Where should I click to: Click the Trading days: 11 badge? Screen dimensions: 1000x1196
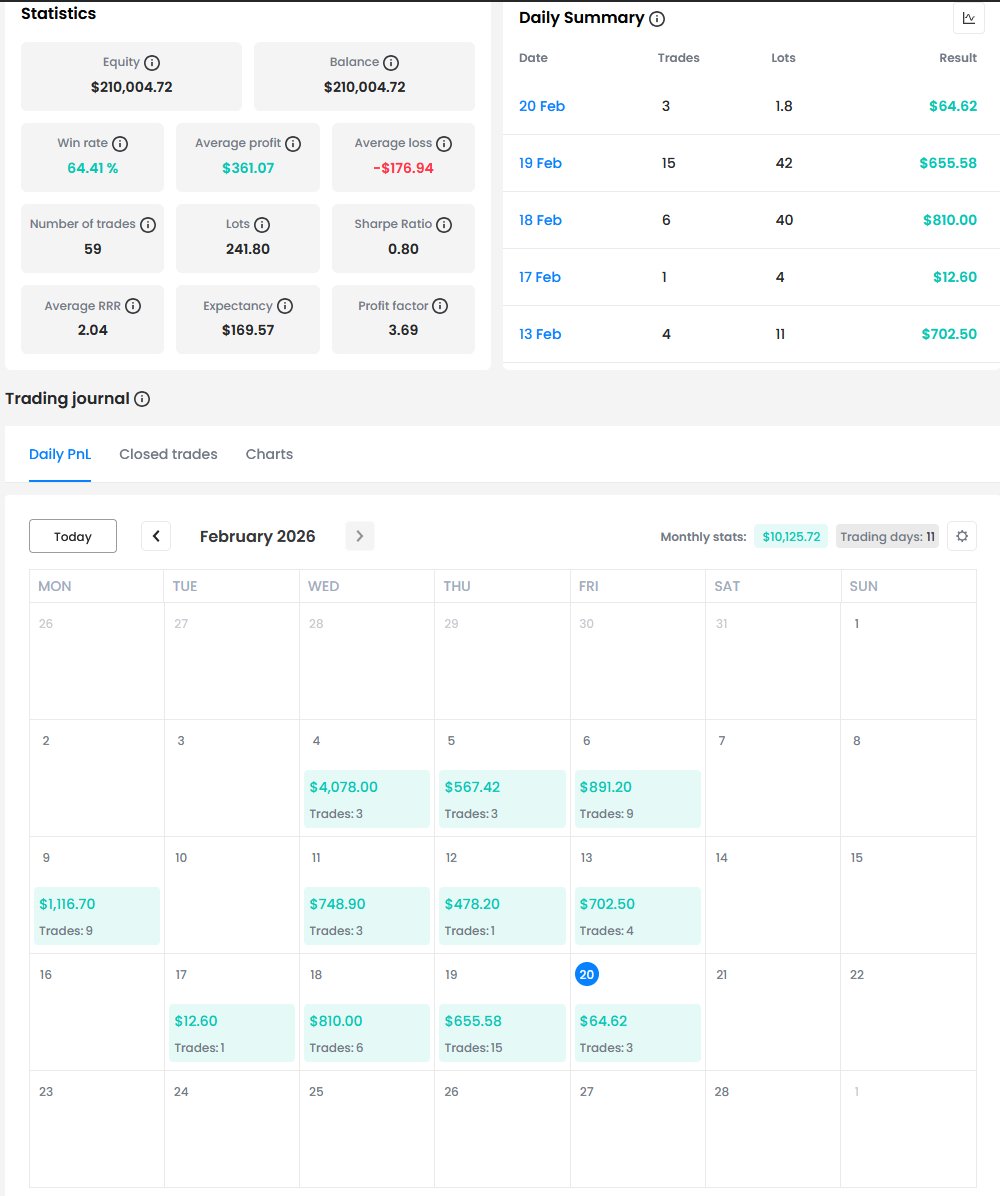[887, 537]
